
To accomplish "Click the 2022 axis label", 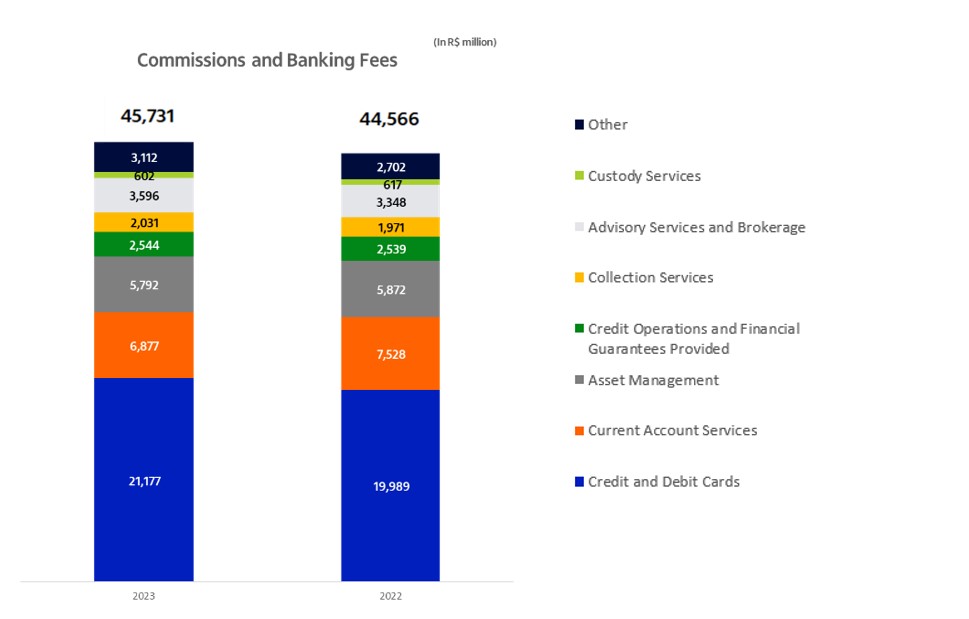I will tap(390, 596).
